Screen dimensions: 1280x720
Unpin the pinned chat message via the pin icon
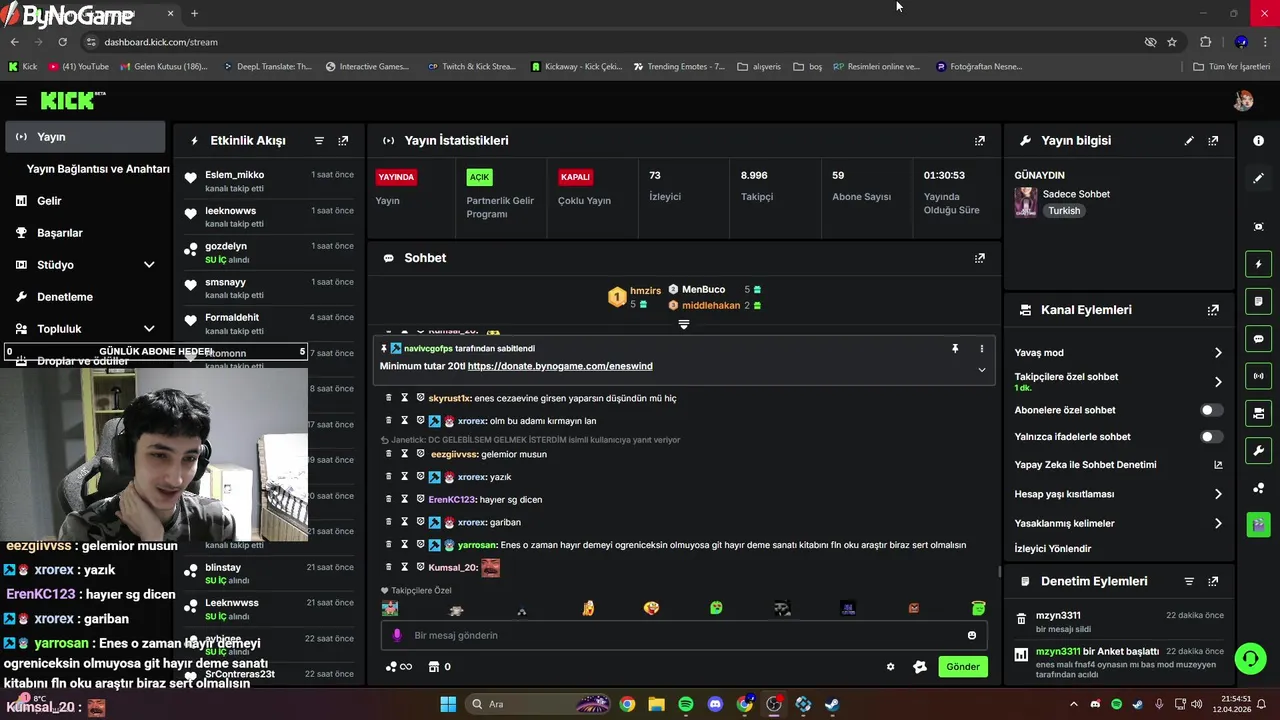click(955, 349)
